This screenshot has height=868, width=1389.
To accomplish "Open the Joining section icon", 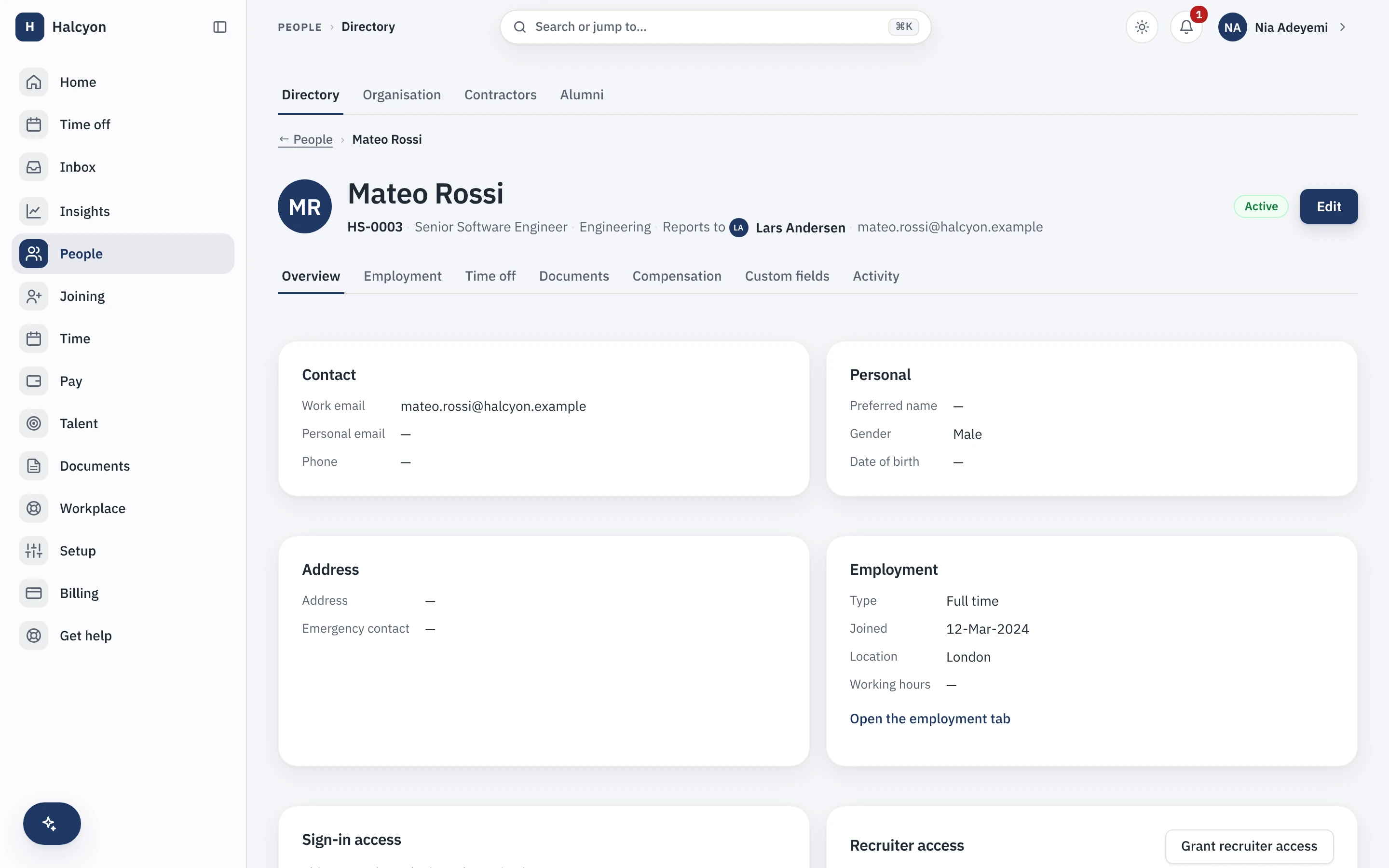I will [34, 296].
